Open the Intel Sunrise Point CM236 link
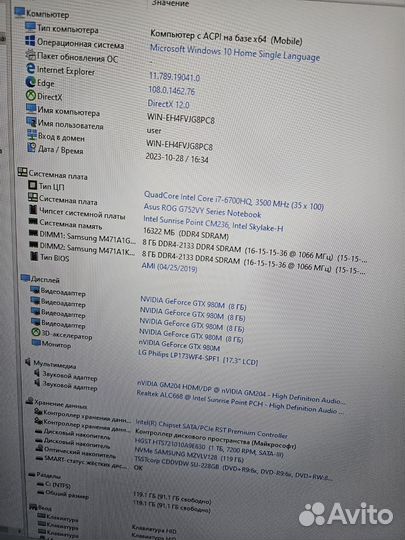 click(213, 223)
